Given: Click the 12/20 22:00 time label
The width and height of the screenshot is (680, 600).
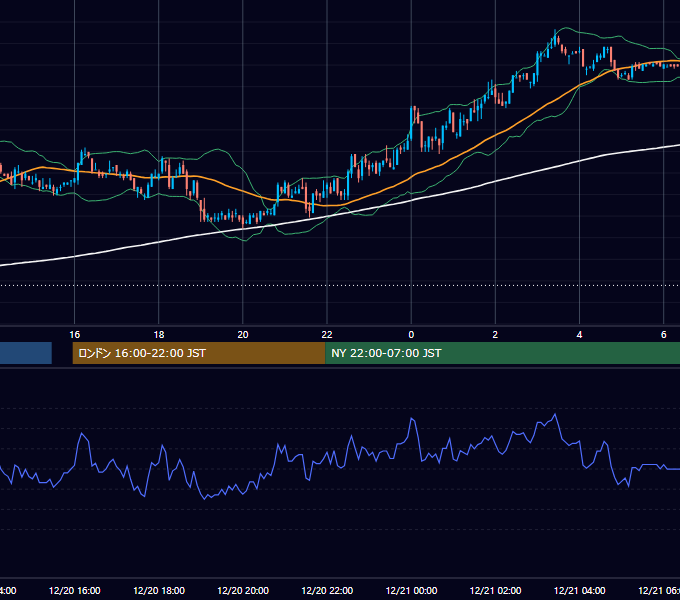Looking at the screenshot, I should 327,590.
